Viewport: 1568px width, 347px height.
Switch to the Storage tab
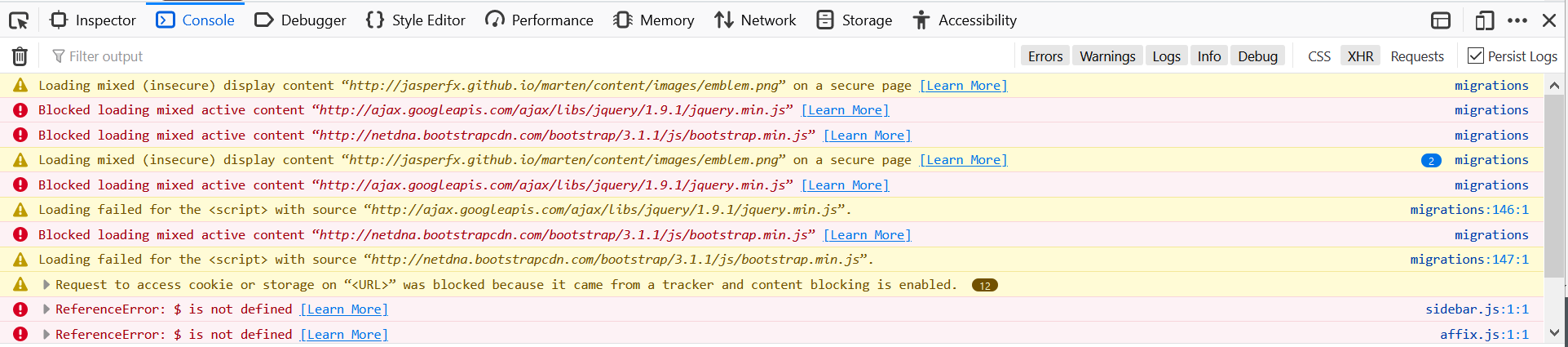(855, 20)
